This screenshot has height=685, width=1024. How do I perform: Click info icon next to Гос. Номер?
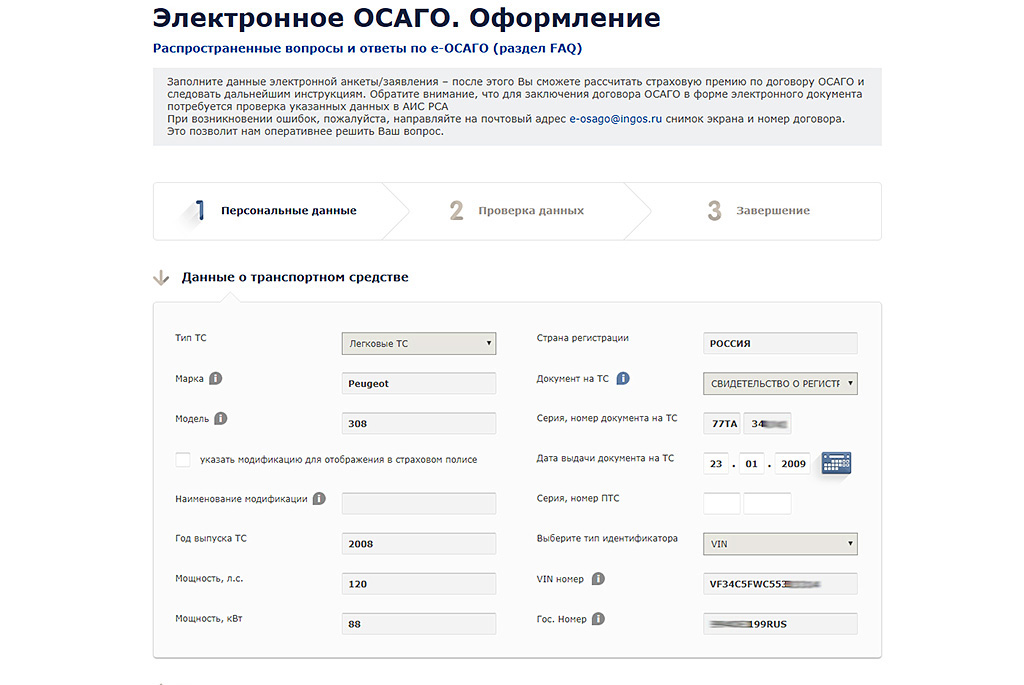point(598,619)
